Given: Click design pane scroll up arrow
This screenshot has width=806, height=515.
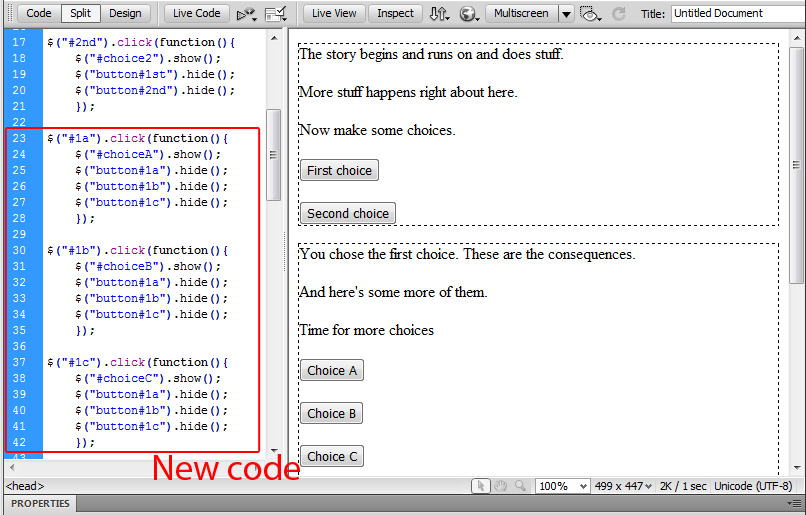Looking at the screenshot, I should tap(797, 39).
